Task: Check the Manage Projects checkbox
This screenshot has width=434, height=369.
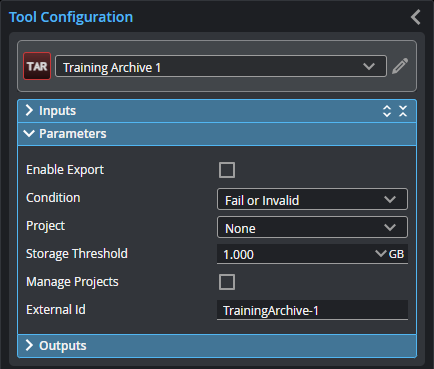Action: click(227, 282)
